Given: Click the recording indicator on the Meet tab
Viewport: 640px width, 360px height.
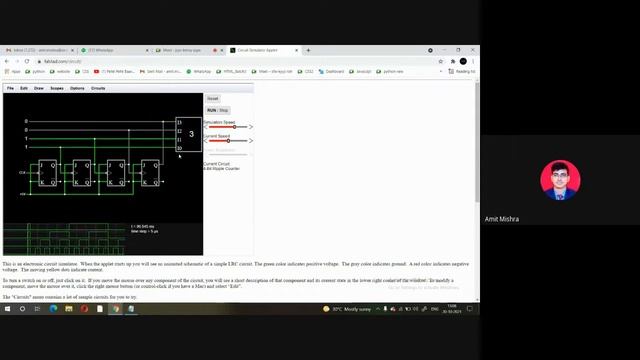Looking at the screenshot, I should (215, 50).
